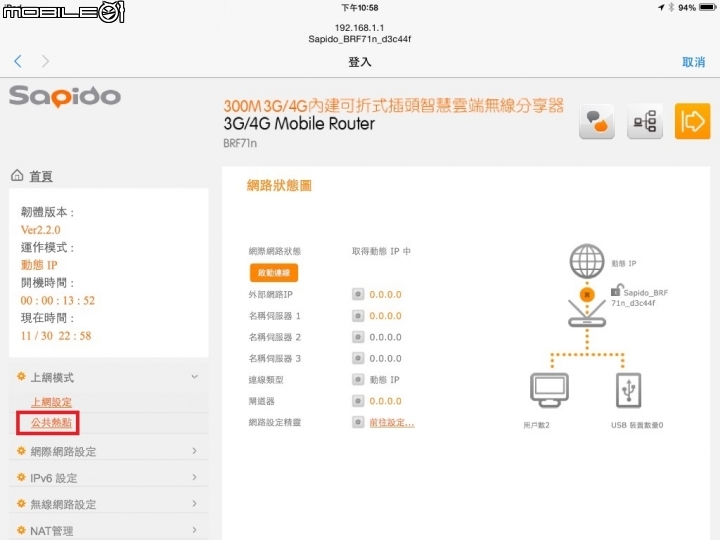Click the Sapido_BRF 71n_d3c44f SSID label
The width and height of the screenshot is (720, 540).
pyautogui.click(x=640, y=298)
